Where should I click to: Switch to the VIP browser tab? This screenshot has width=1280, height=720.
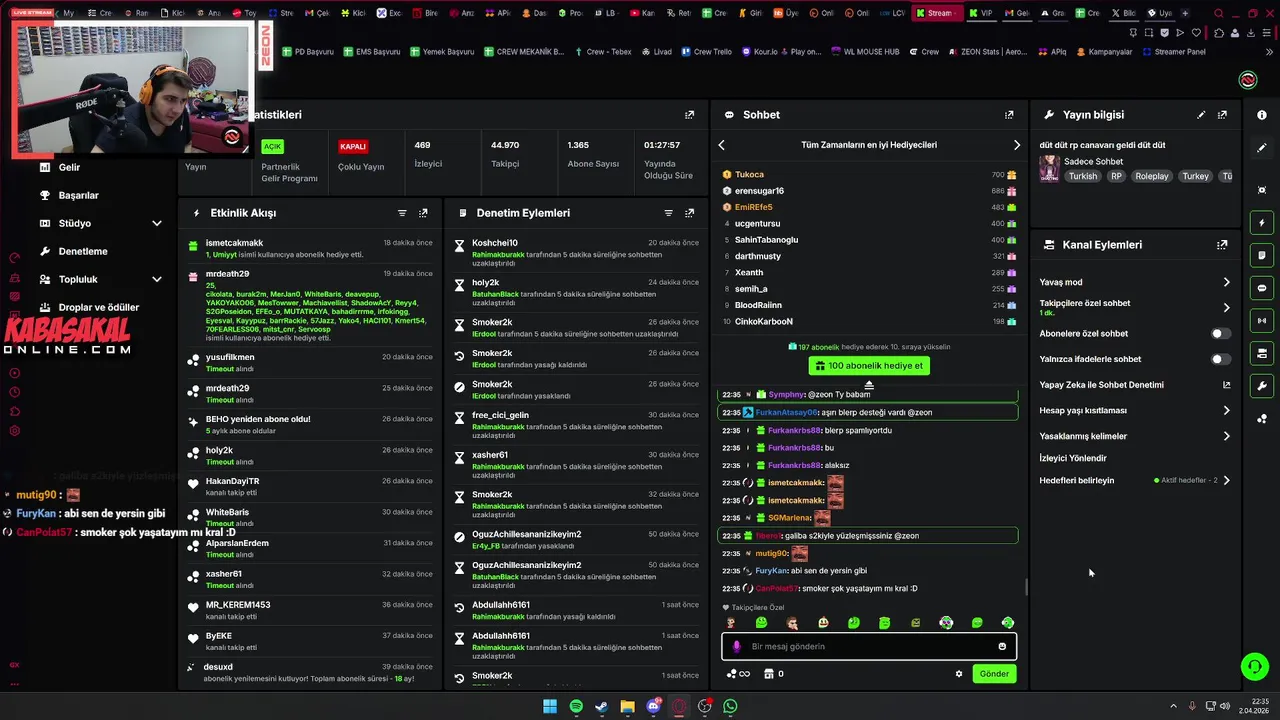pos(982,13)
